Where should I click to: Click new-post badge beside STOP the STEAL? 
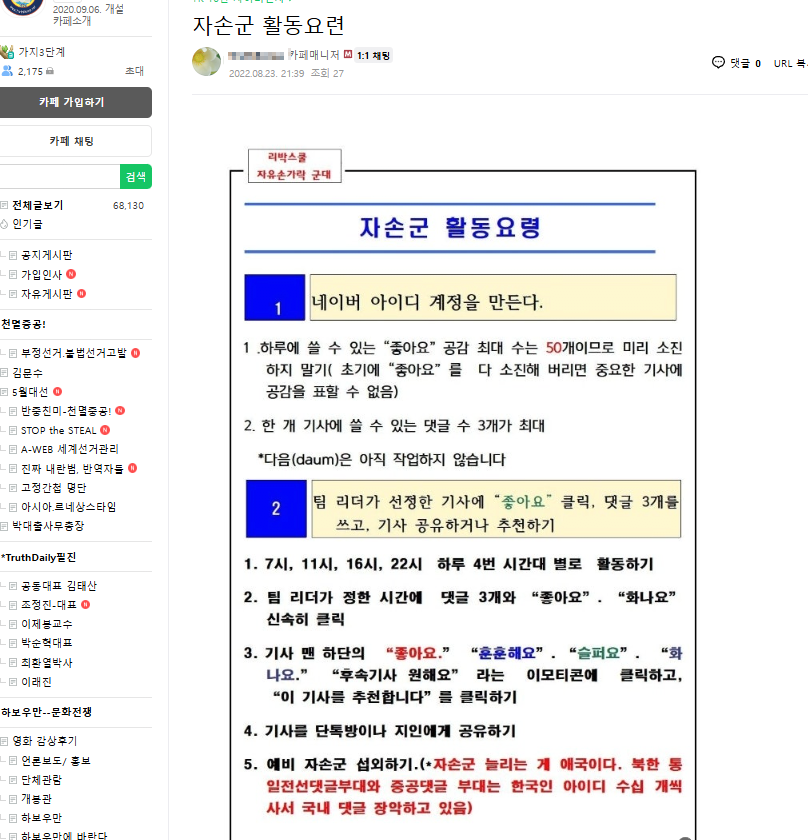[105, 430]
